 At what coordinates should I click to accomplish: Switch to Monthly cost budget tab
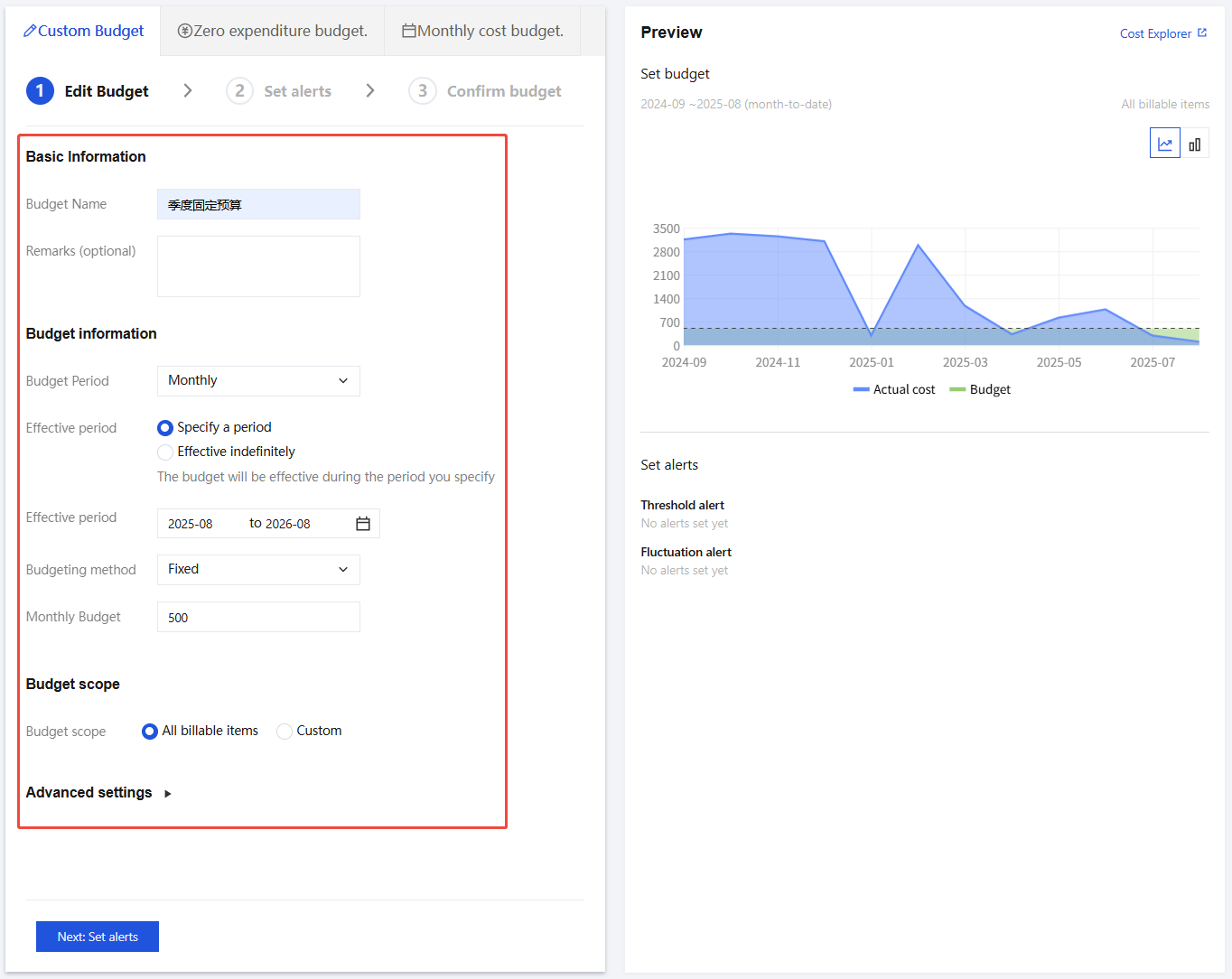point(482,32)
